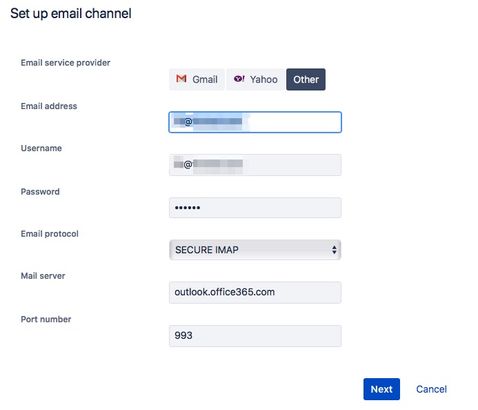This screenshot has width=478, height=410.
Task: Click the Password input field
Action: (255, 208)
